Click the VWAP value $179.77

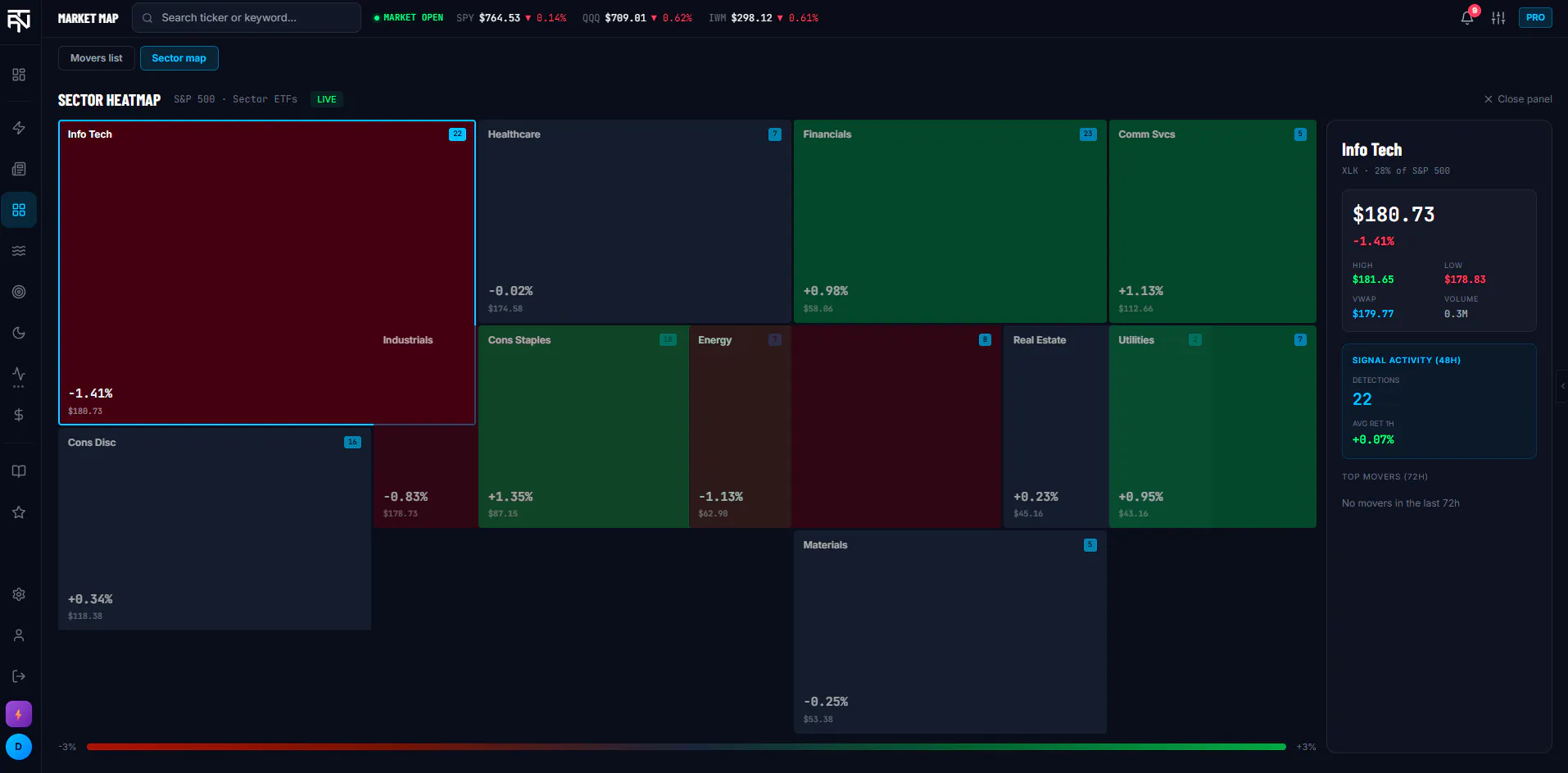tap(1373, 314)
